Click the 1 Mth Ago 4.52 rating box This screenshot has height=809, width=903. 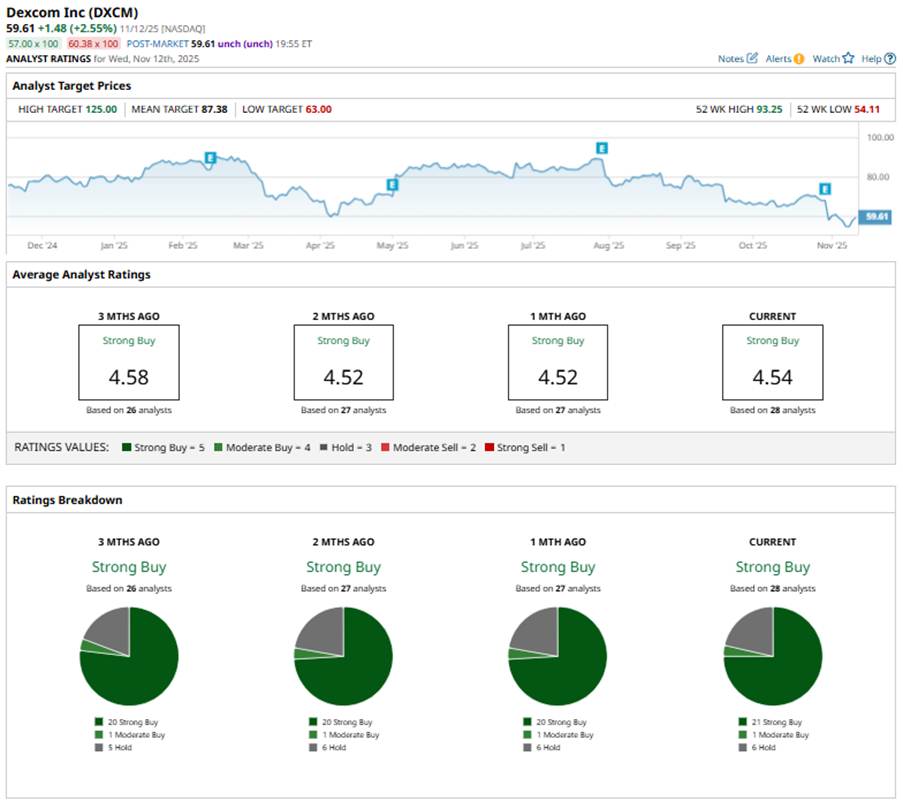(558, 361)
